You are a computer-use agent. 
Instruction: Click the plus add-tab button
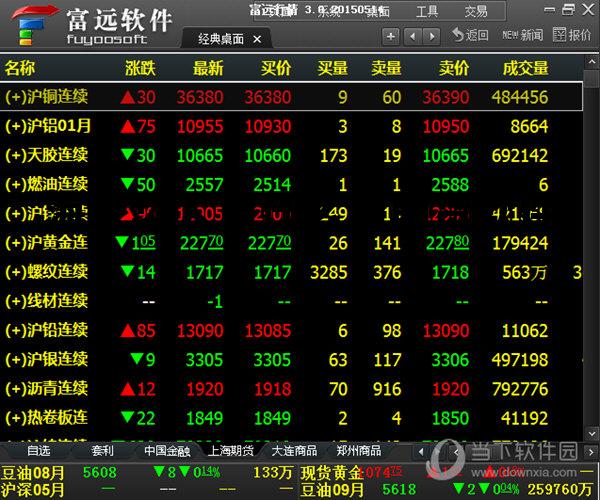(391, 36)
